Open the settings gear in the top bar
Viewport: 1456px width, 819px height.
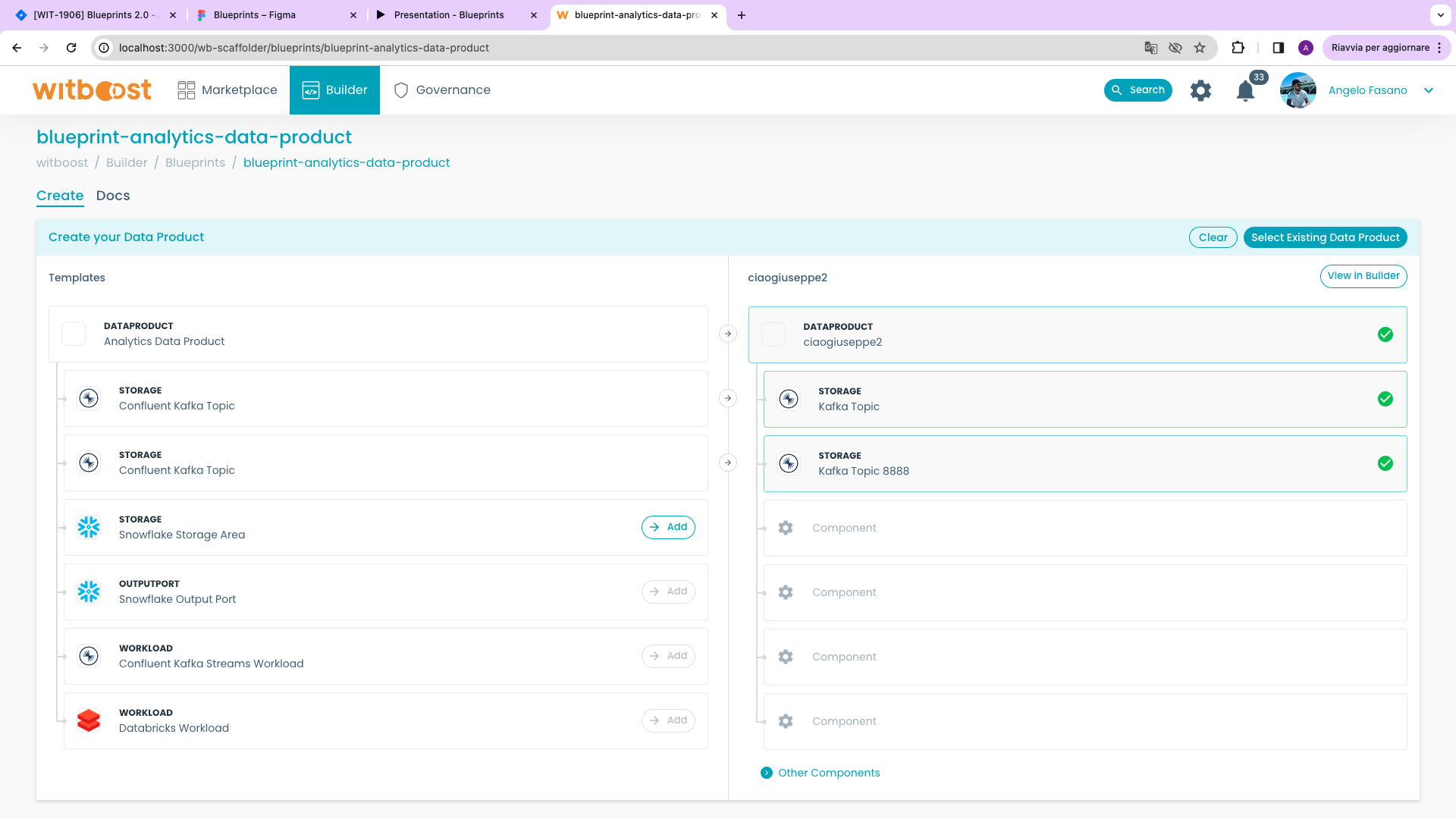[1200, 90]
